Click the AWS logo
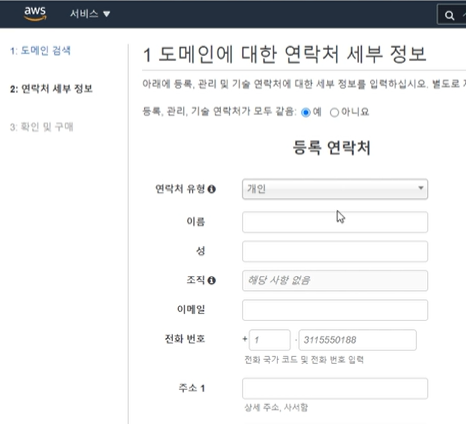 [x=35, y=14]
